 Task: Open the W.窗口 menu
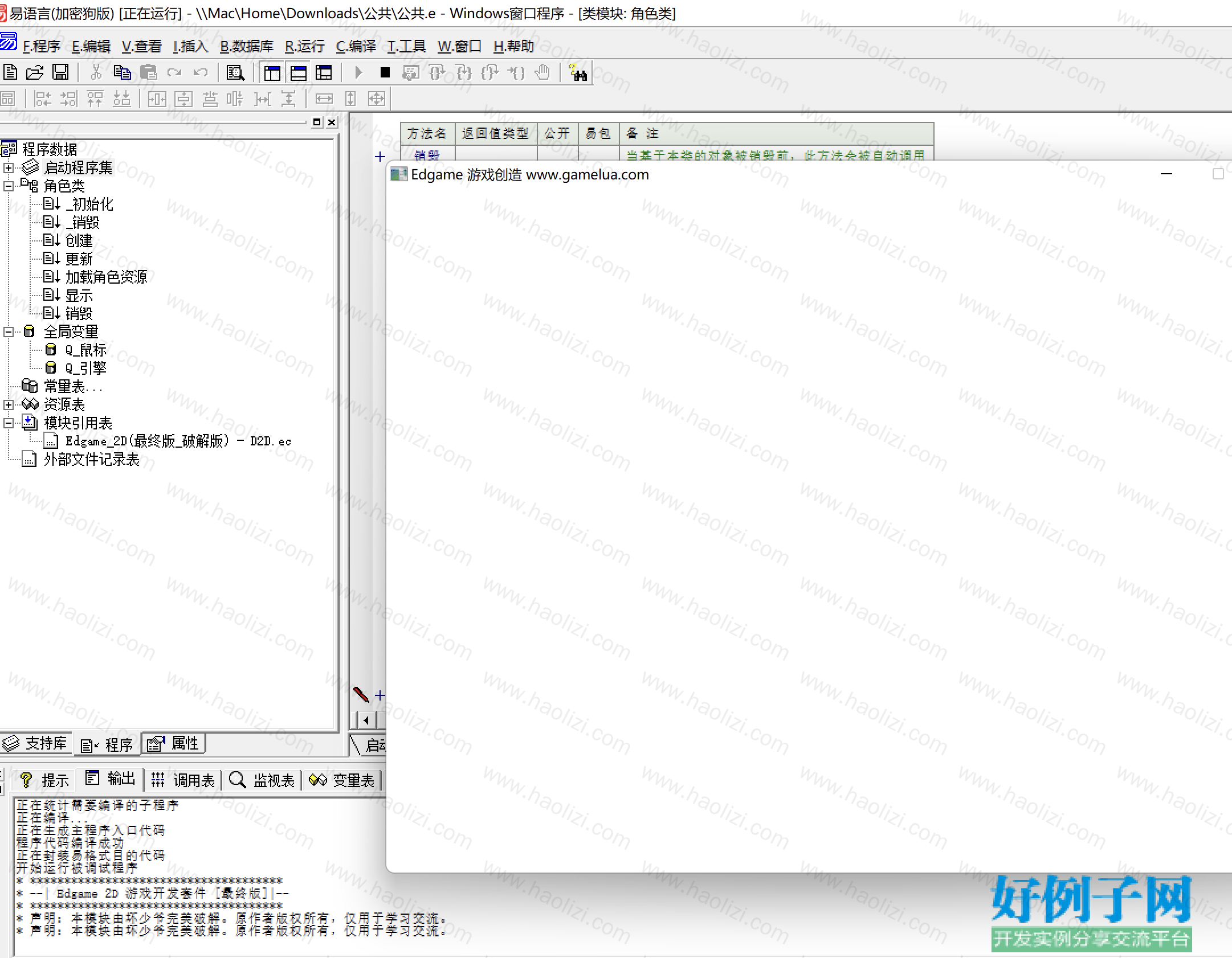tap(459, 46)
